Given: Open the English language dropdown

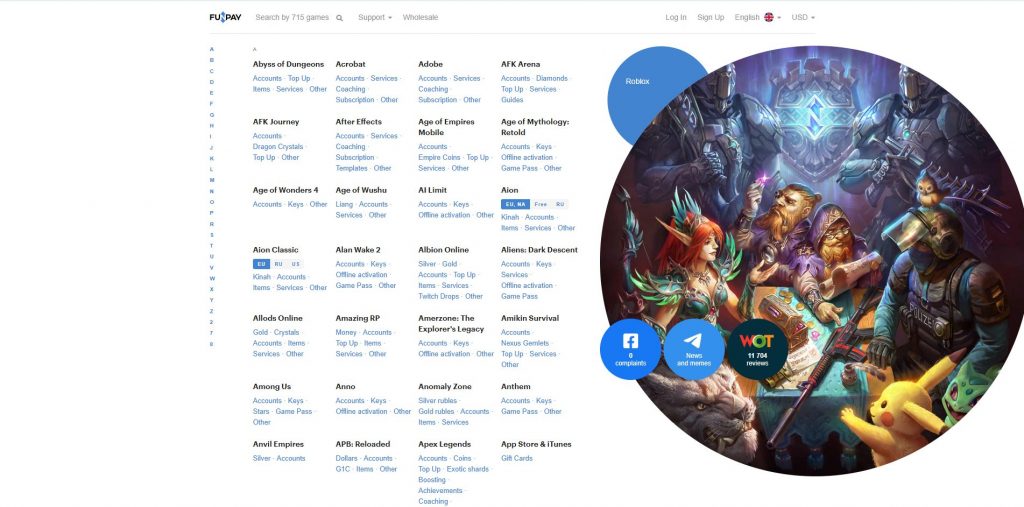Looking at the screenshot, I should click(757, 18).
